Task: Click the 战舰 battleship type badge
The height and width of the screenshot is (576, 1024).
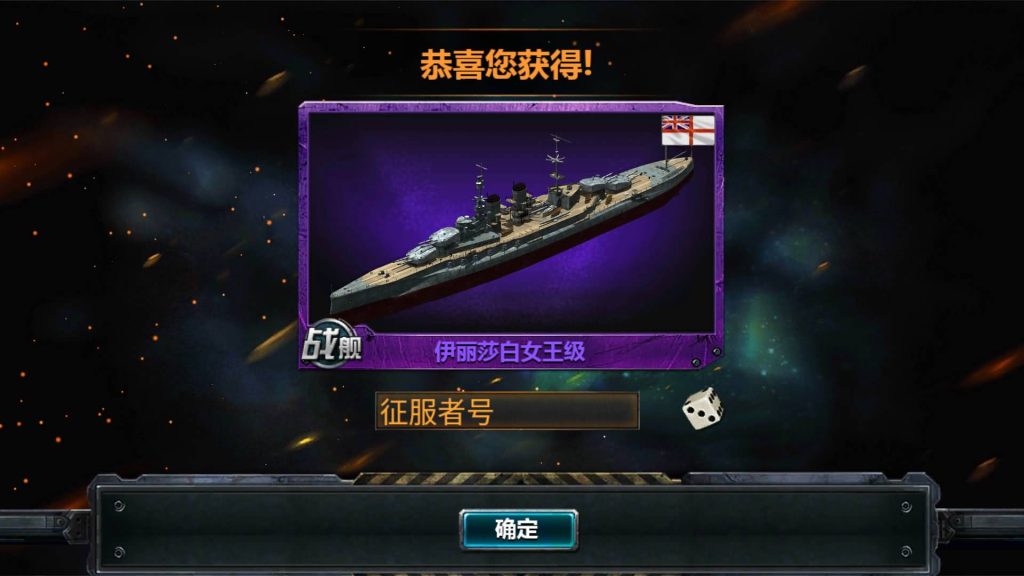Action: click(332, 345)
